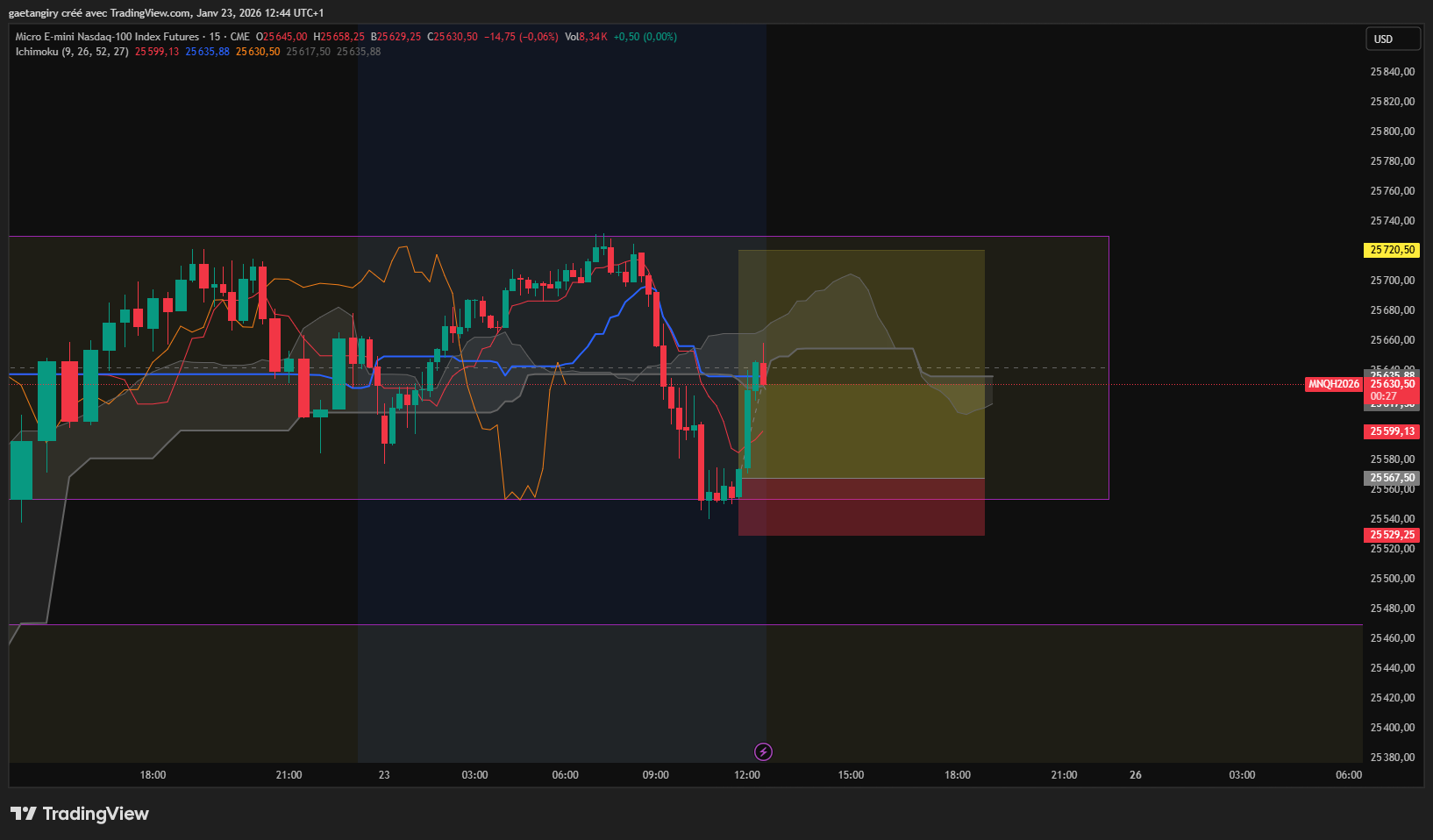Viewport: 1433px width, 840px height.
Task: Click the 25700,00 price axis label
Action: pyautogui.click(x=1393, y=281)
